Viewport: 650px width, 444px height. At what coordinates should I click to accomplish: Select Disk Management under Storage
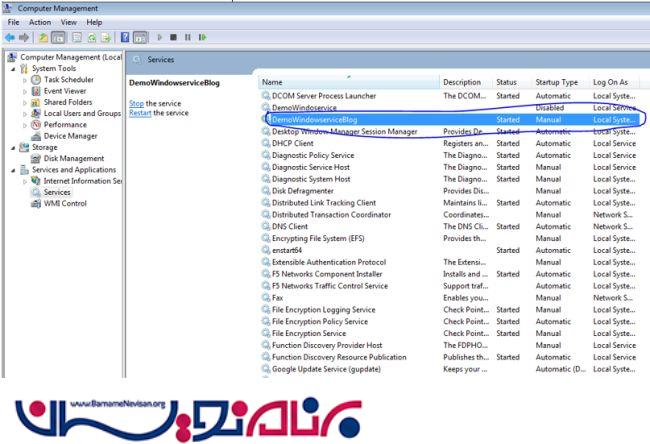click(x=74, y=158)
